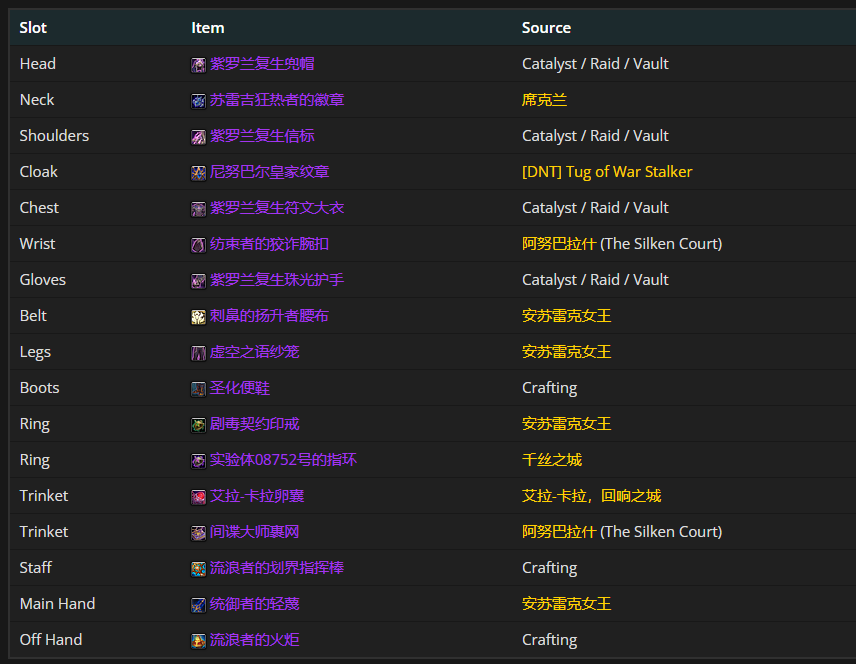Click the Legs row item icon
Viewport: 856px width, 664px height.
(199, 352)
